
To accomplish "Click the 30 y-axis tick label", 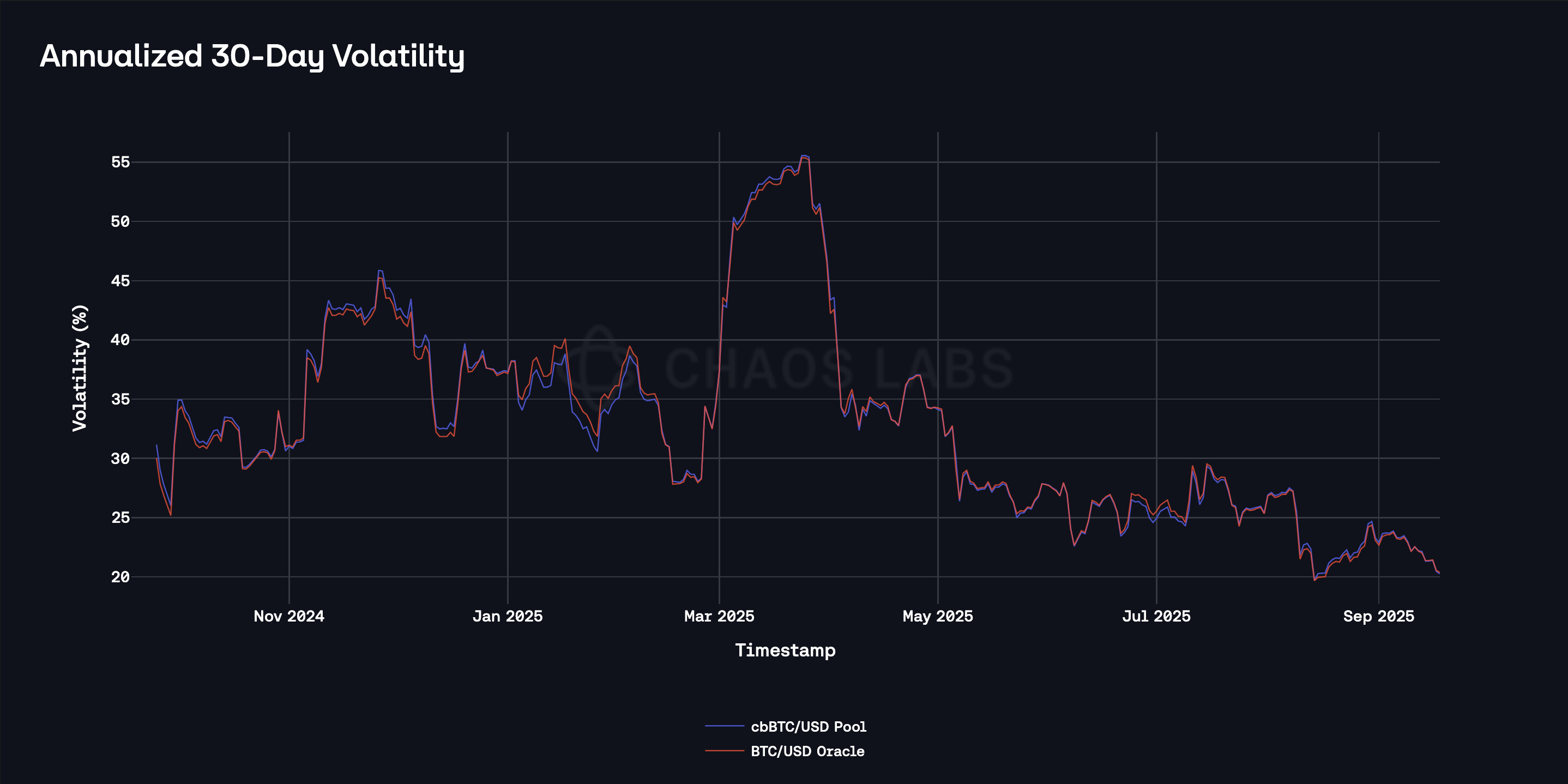I will coord(120,459).
